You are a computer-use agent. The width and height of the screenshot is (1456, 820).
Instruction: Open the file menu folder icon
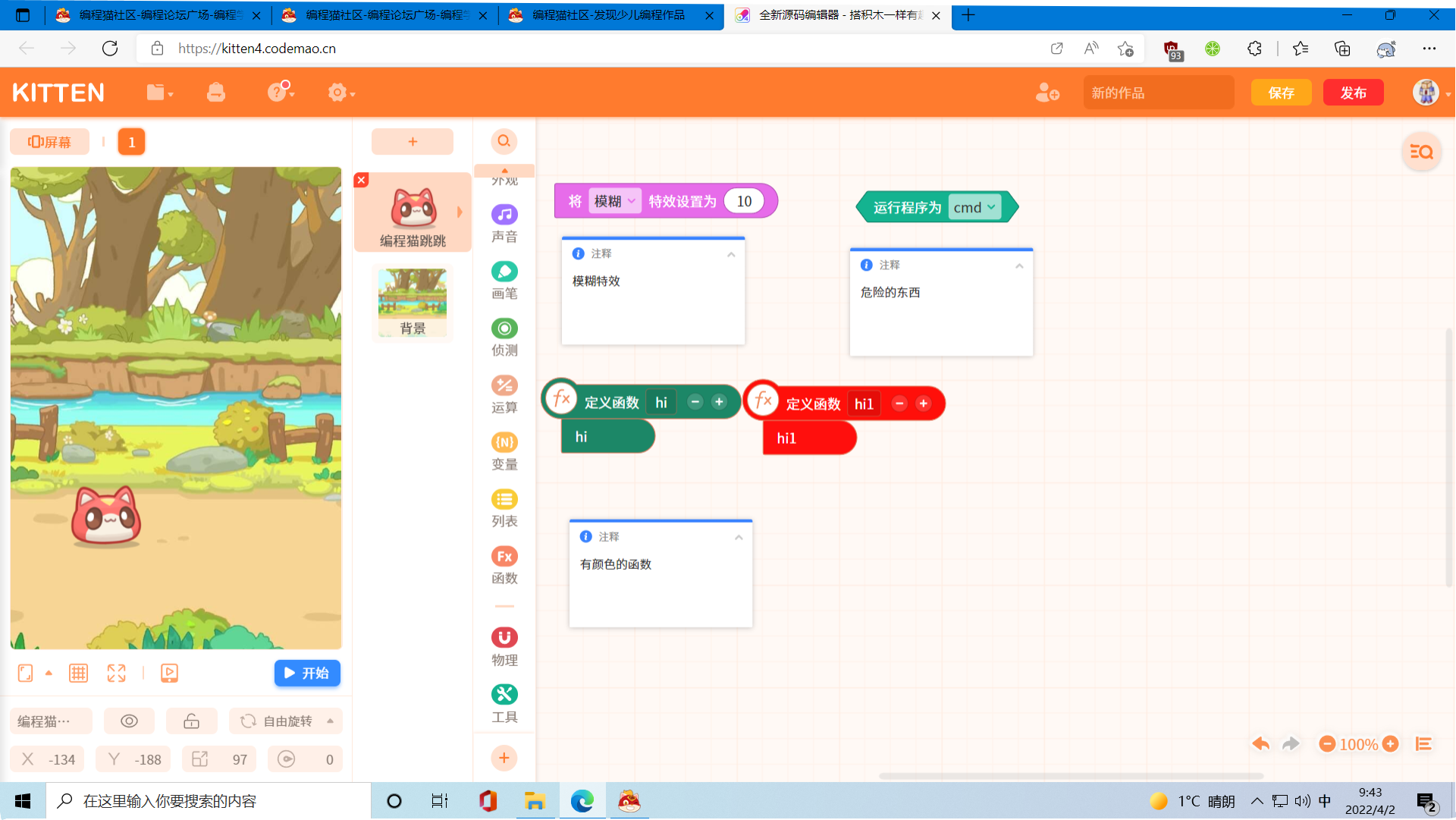[159, 93]
